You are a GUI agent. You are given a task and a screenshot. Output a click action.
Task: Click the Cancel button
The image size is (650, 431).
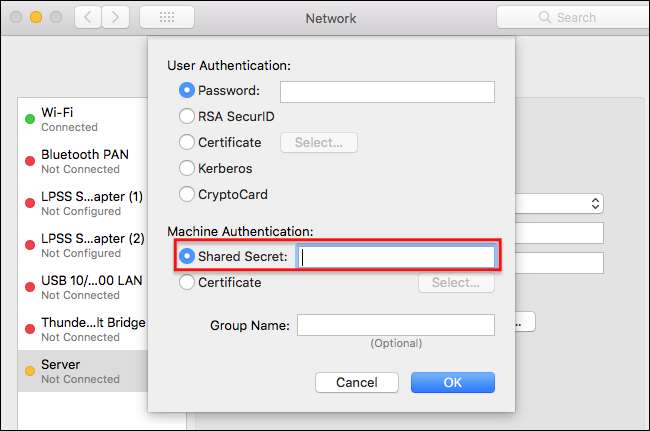click(357, 383)
